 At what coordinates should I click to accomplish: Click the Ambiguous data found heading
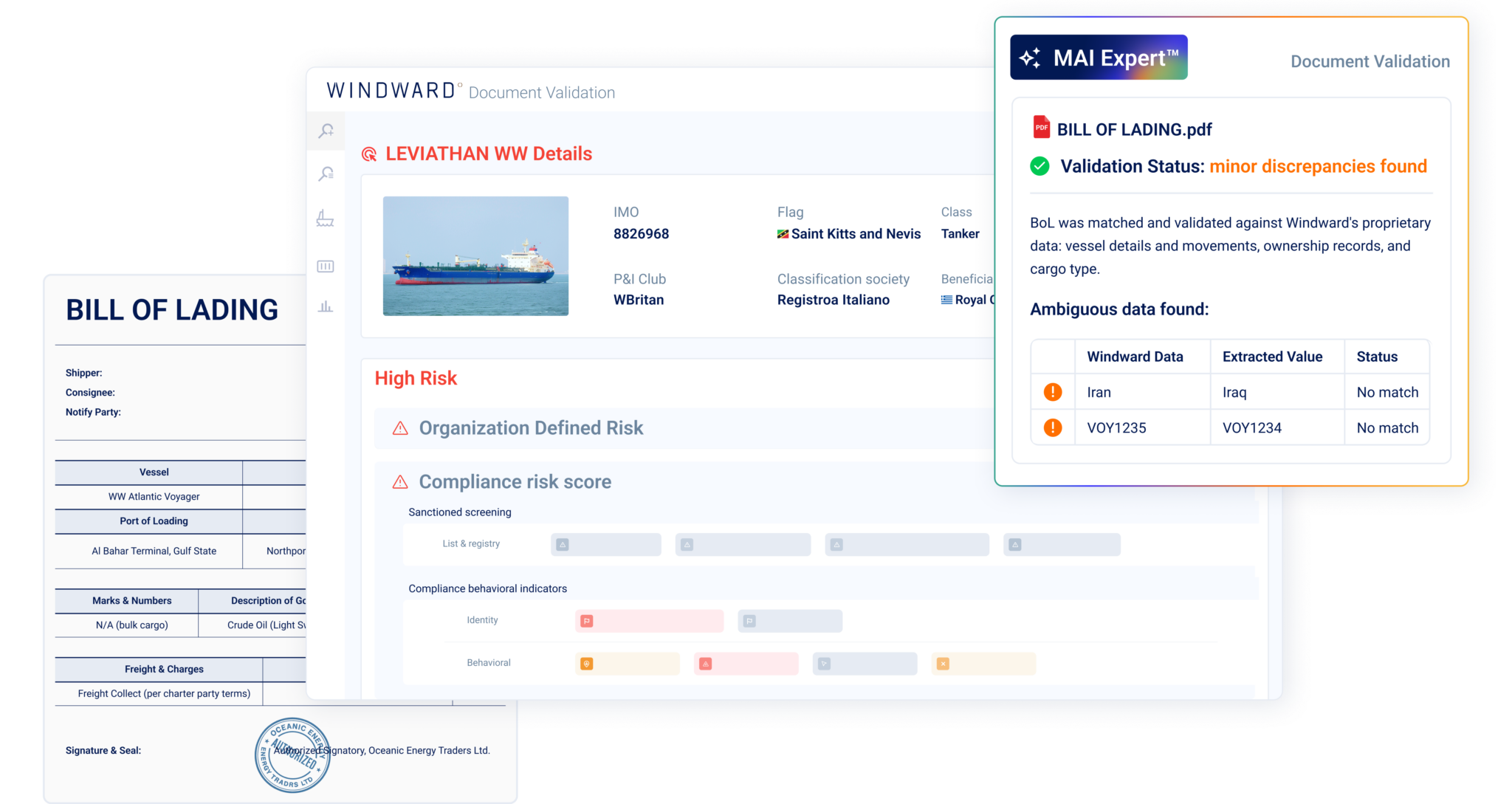point(1119,309)
